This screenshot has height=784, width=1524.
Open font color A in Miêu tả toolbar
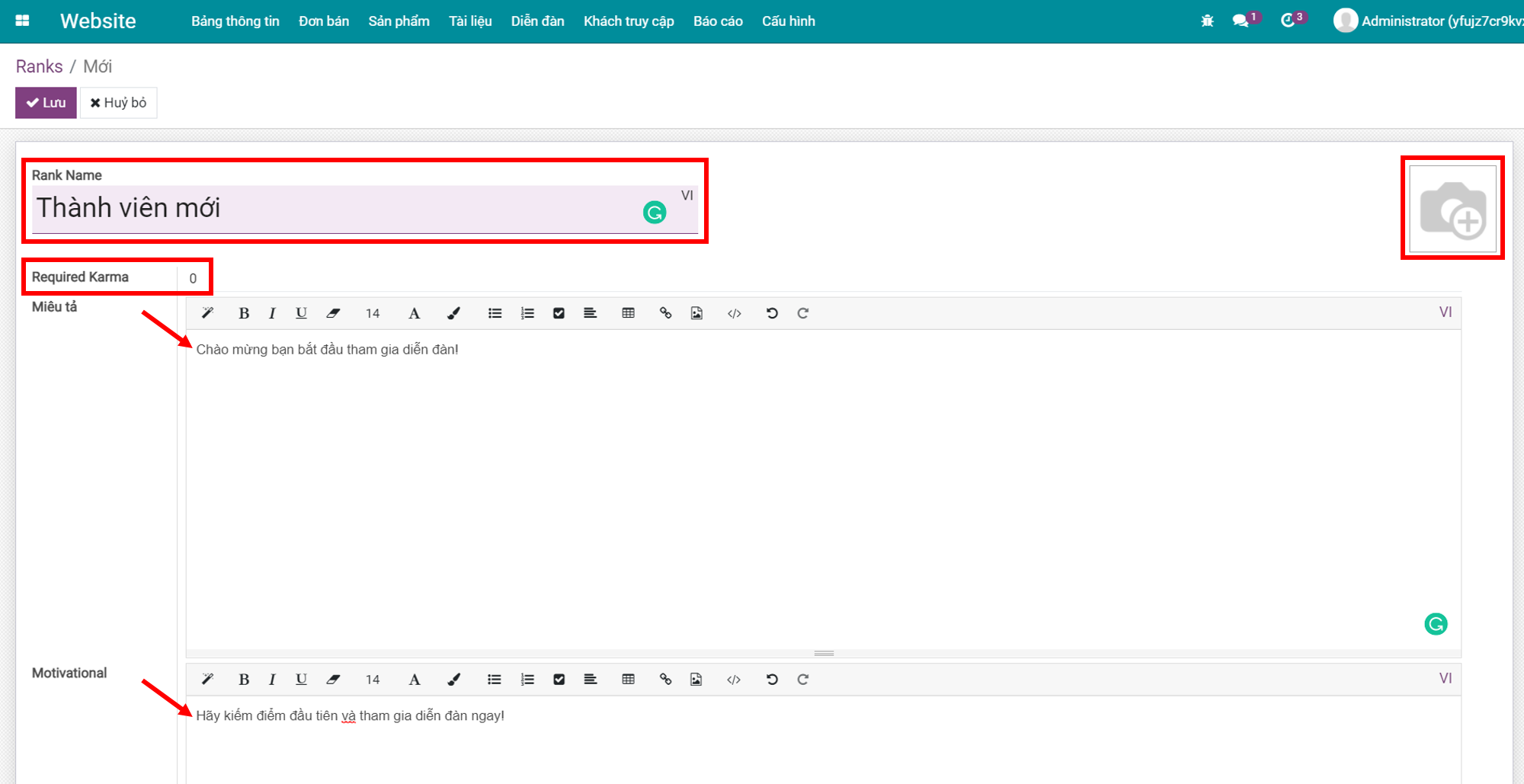click(x=414, y=313)
